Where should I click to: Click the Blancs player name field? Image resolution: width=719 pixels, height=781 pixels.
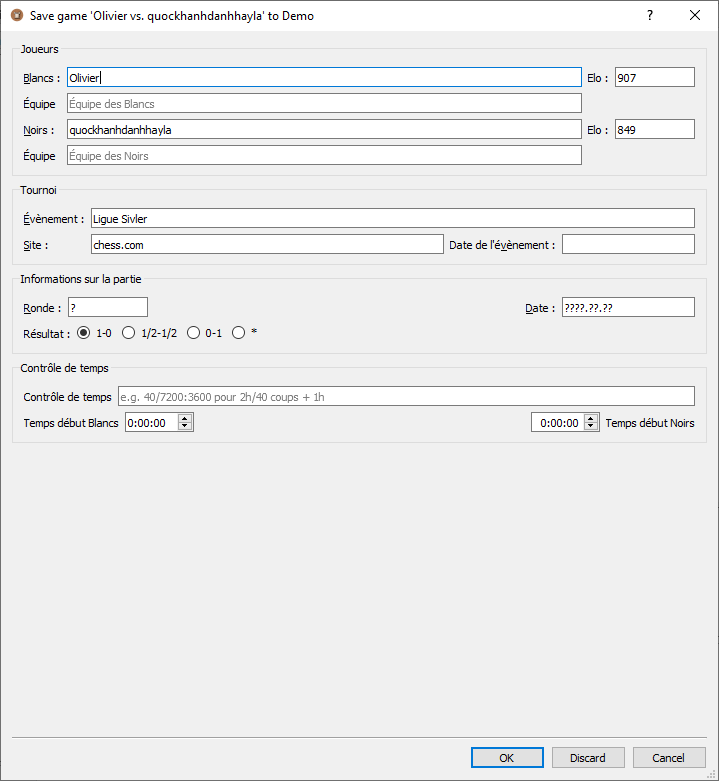point(323,77)
